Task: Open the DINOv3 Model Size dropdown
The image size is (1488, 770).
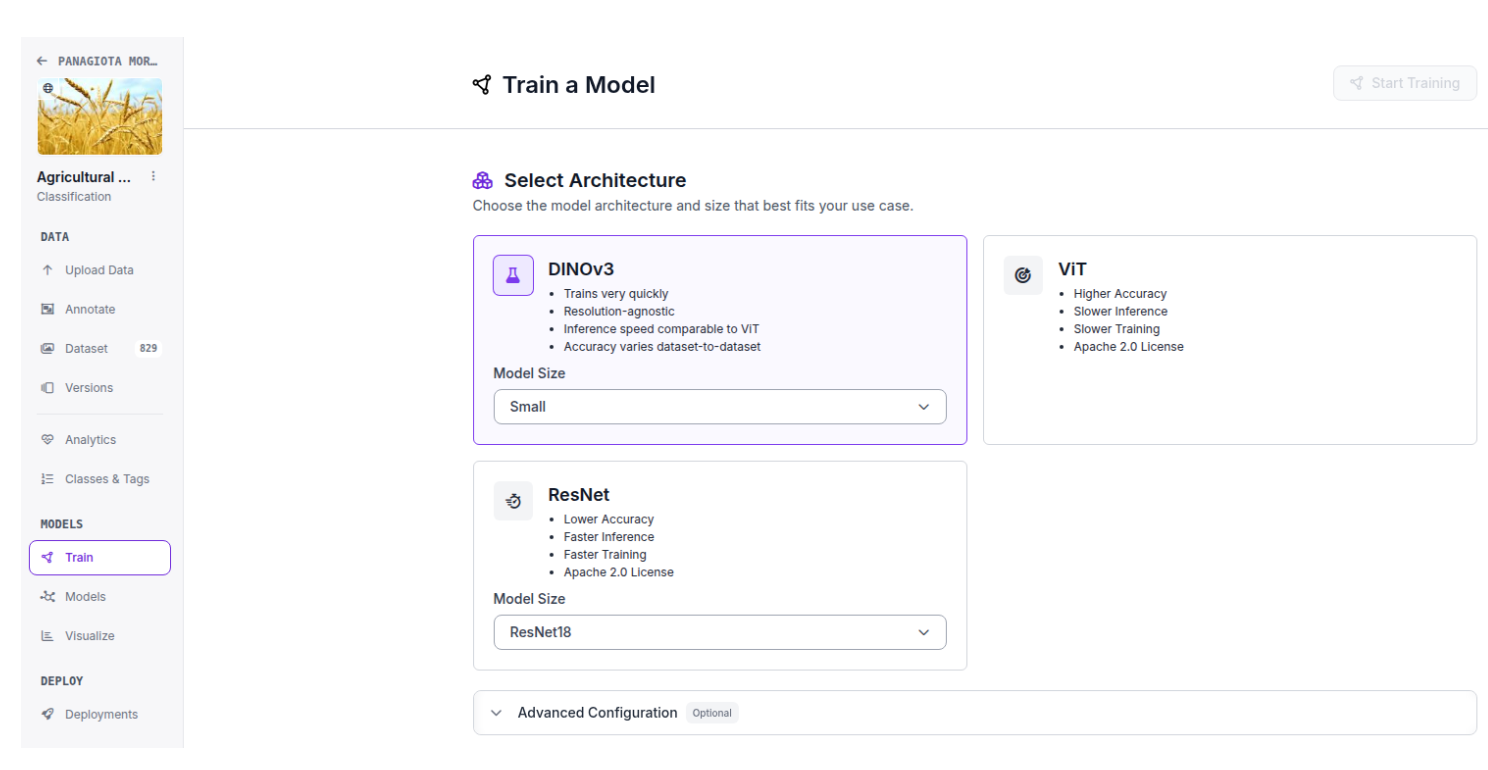Action: 720,407
